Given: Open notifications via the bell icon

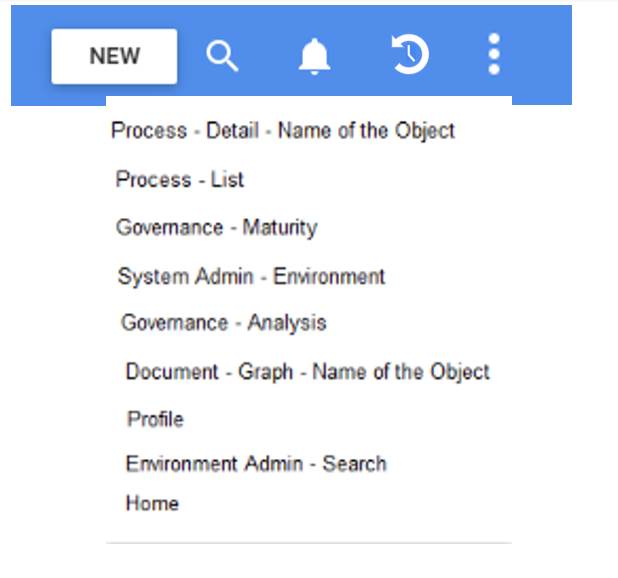Looking at the screenshot, I should [314, 56].
